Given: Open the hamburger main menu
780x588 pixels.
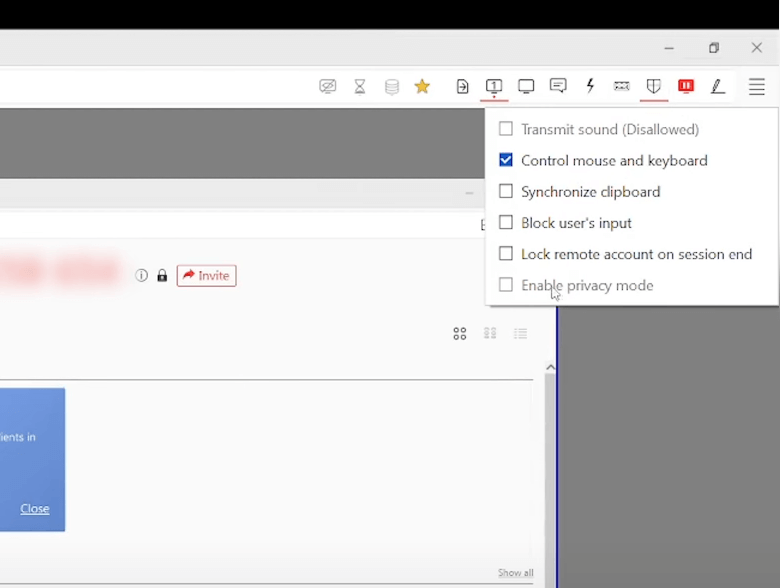Looking at the screenshot, I should (x=757, y=87).
